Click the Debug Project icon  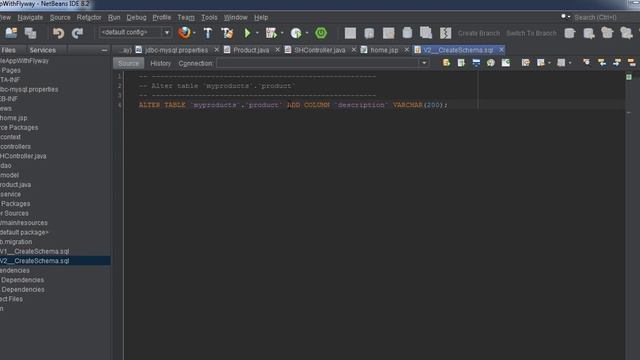pyautogui.click(x=271, y=33)
